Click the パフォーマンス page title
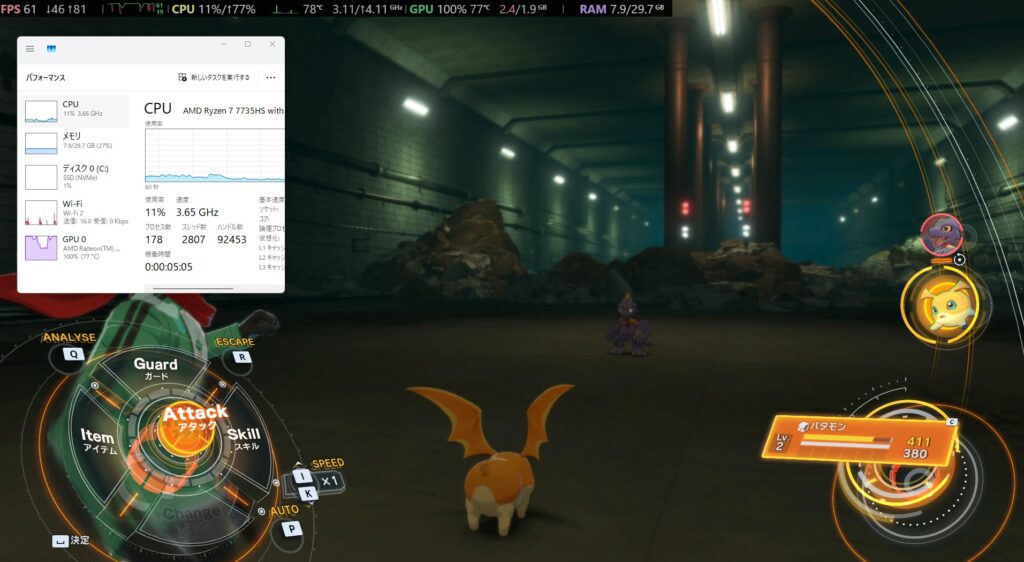 pyautogui.click(x=46, y=78)
